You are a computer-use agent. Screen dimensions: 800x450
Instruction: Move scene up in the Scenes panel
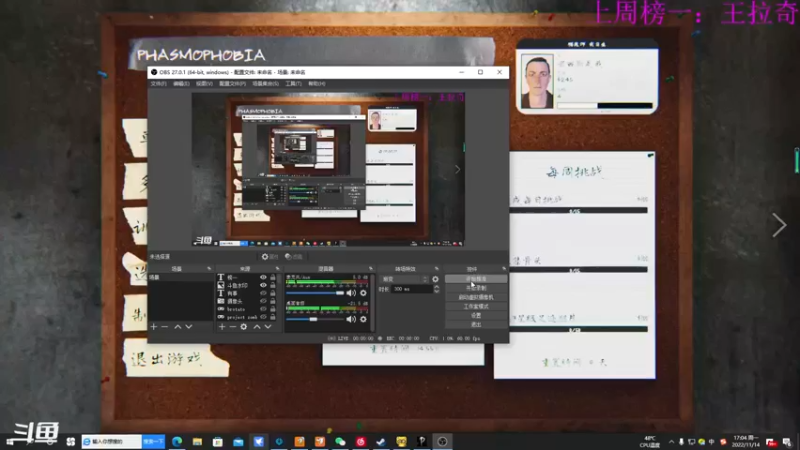pyautogui.click(x=178, y=327)
